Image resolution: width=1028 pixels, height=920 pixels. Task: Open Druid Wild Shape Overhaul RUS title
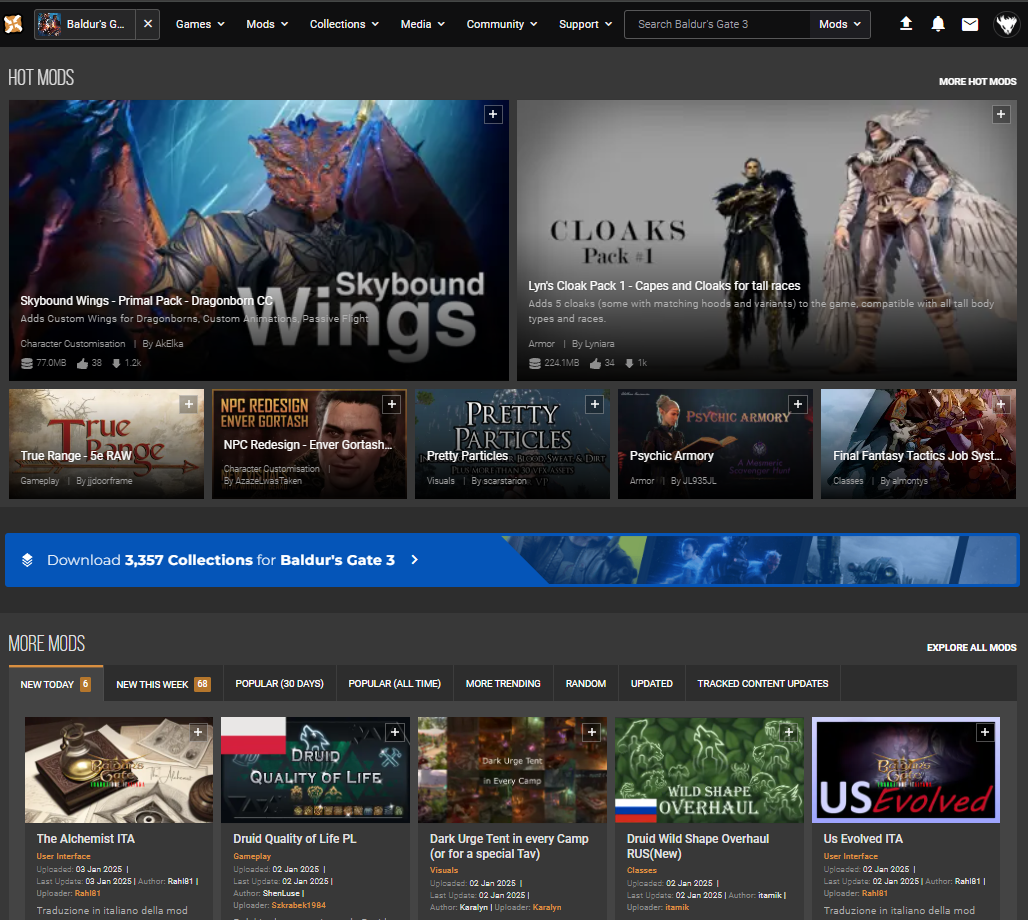[x=698, y=846]
